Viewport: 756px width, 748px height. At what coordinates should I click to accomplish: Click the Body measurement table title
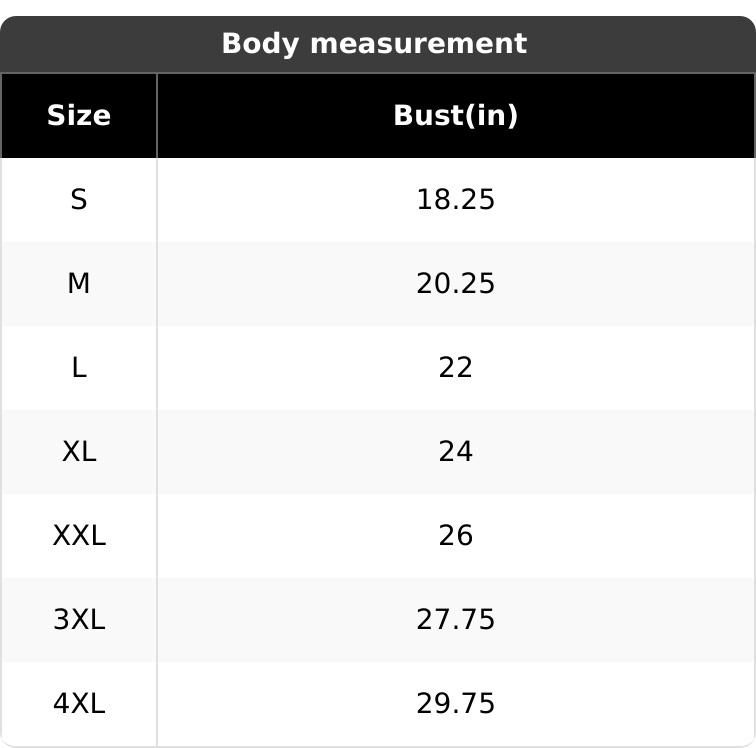pos(374,44)
